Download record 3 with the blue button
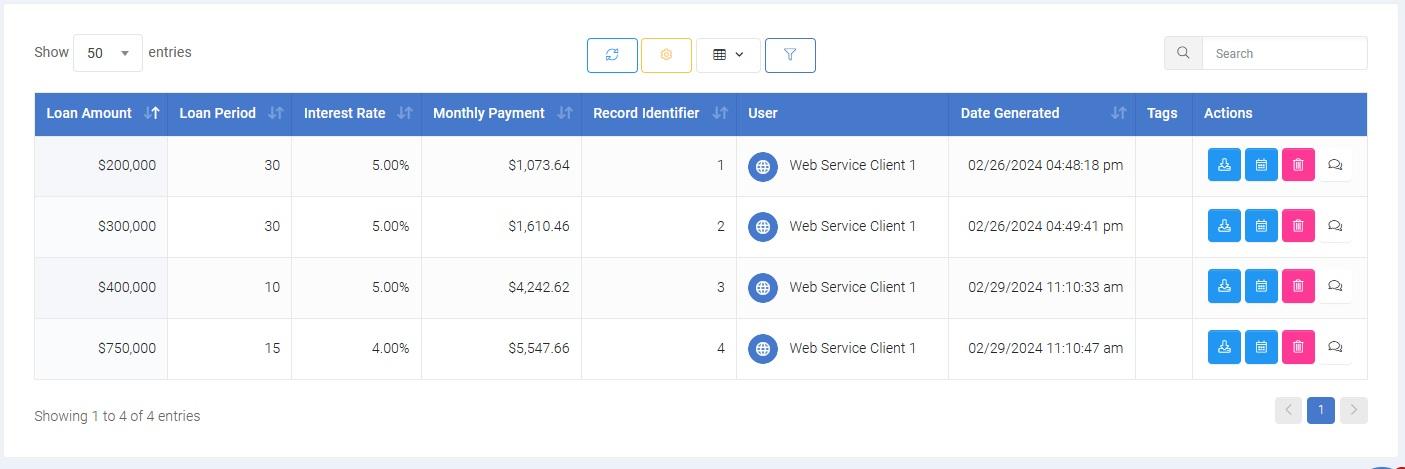 pyautogui.click(x=1224, y=287)
